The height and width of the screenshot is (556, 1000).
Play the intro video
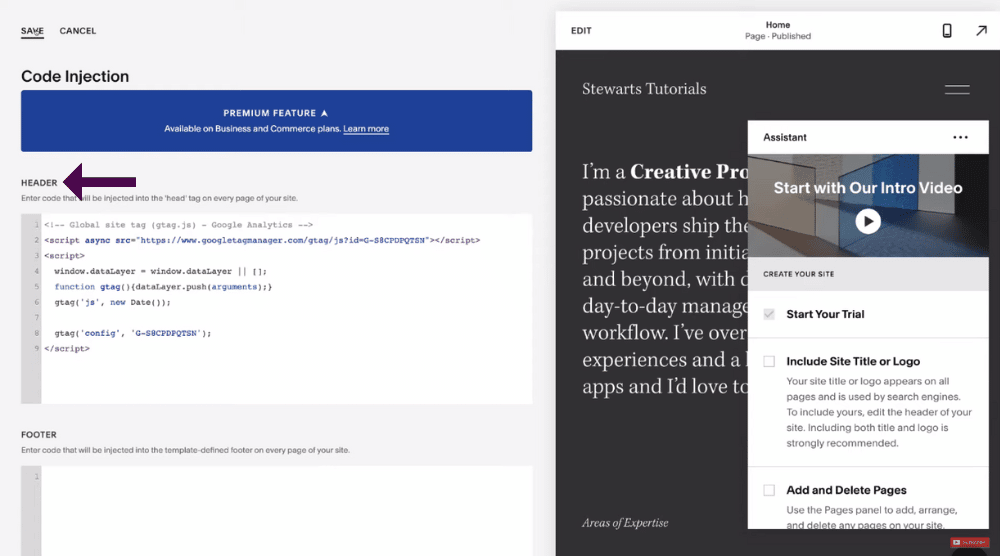[867, 221]
